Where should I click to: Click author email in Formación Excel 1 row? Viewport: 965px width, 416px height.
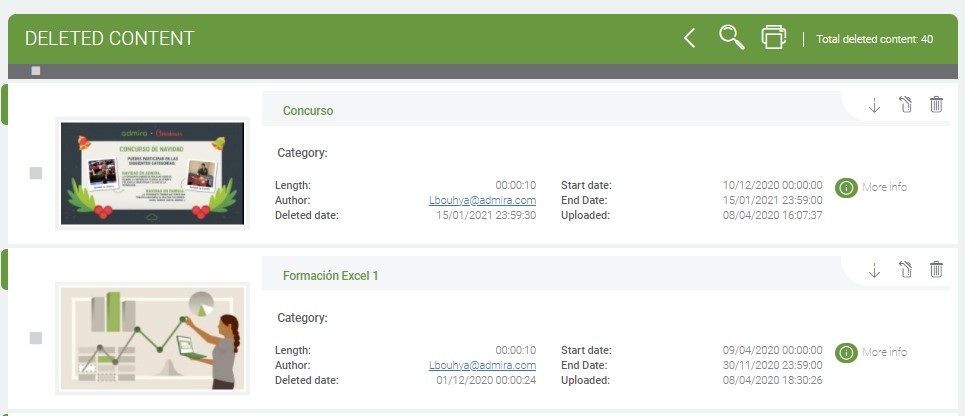click(482, 365)
